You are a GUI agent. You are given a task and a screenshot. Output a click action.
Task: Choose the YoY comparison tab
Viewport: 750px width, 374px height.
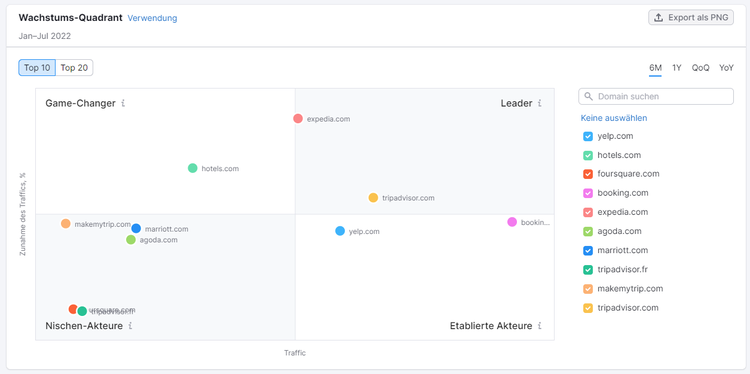click(x=726, y=67)
